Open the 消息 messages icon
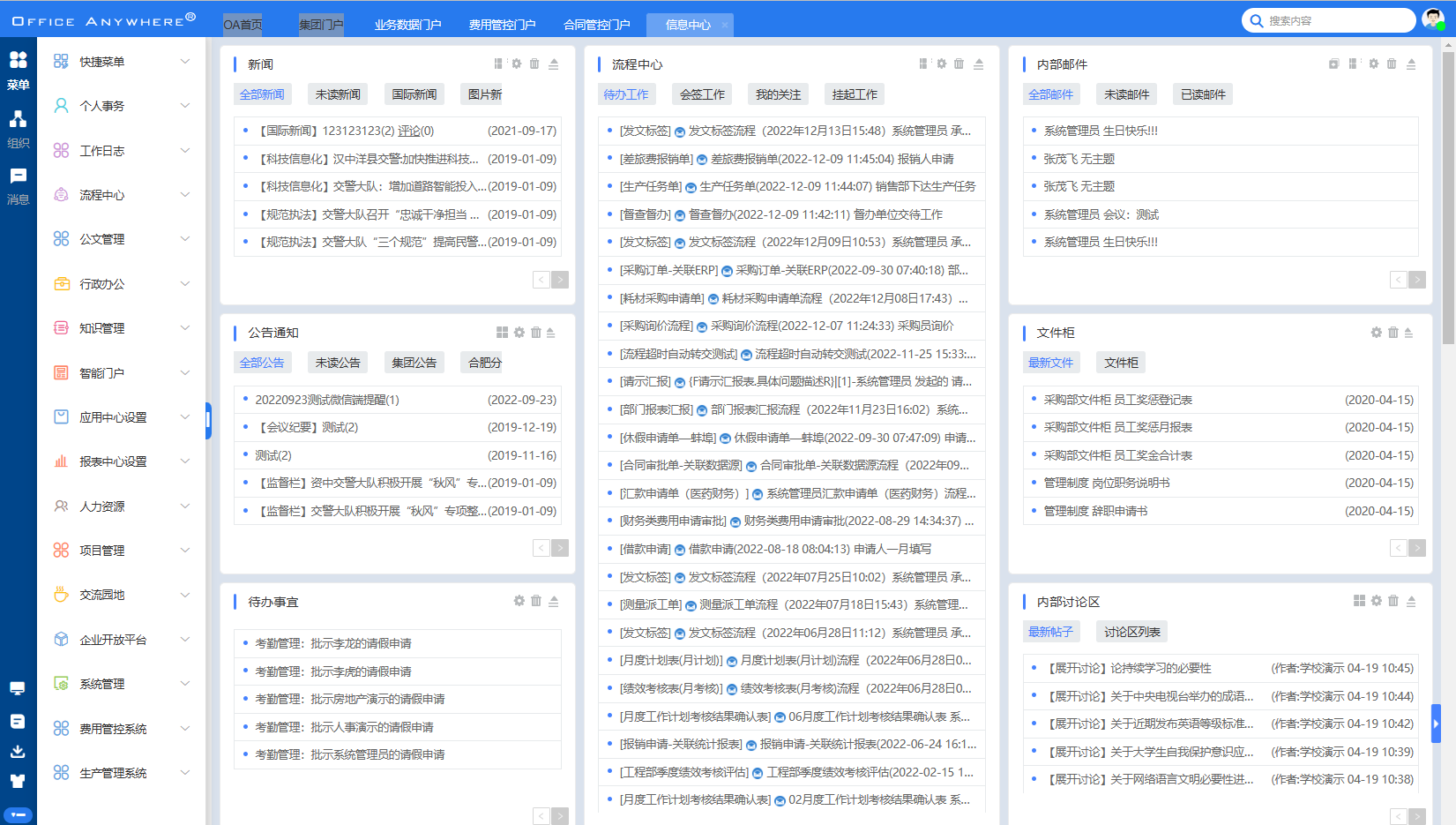1456x825 pixels. coord(18,186)
